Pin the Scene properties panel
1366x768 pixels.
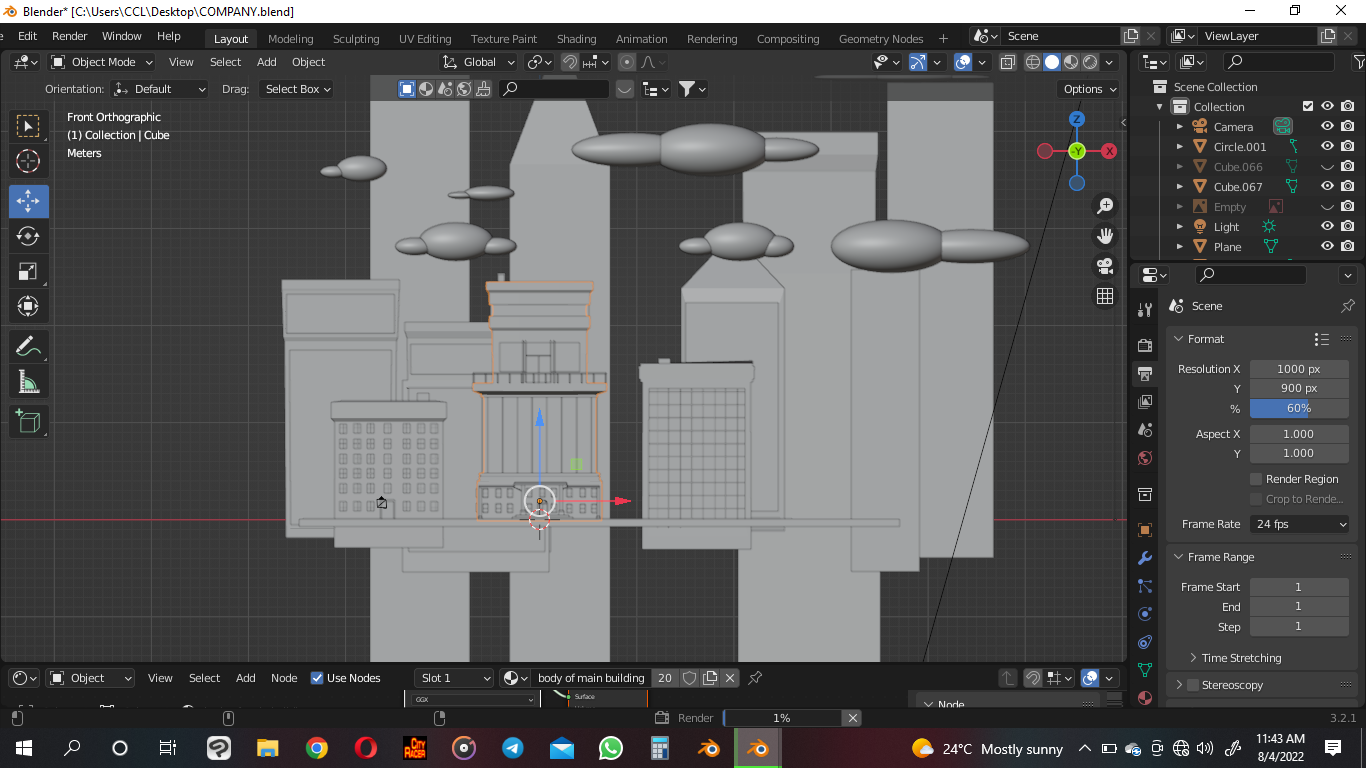(x=1347, y=306)
